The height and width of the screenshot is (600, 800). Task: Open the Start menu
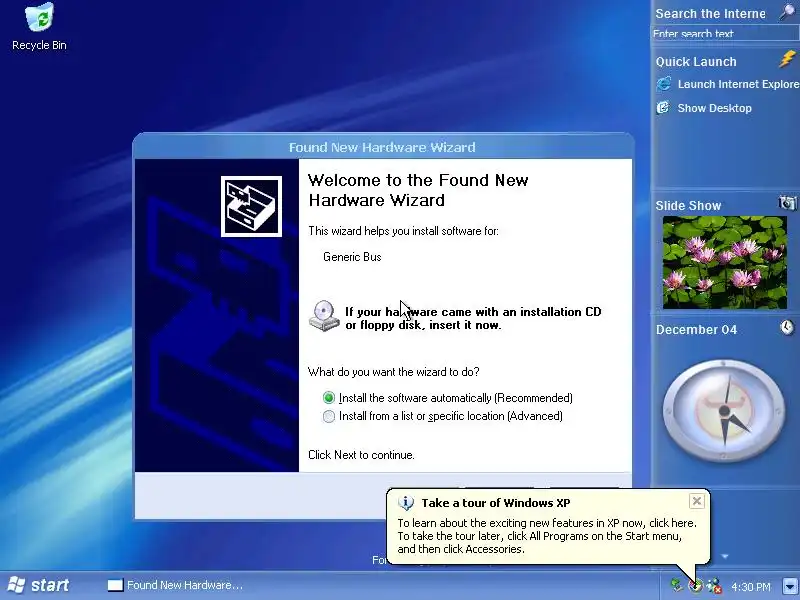click(x=39, y=585)
